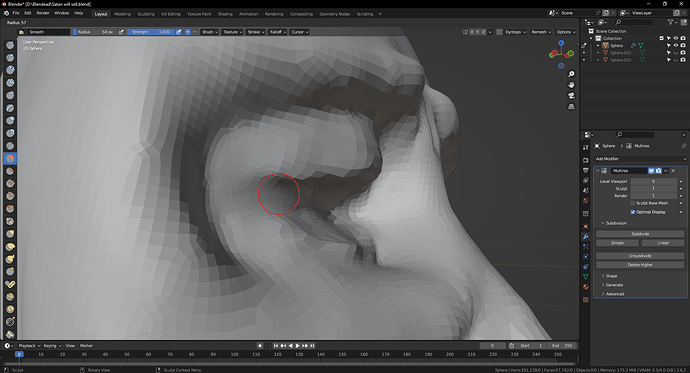The height and width of the screenshot is (373, 690).
Task: Open the Texture dropdown in header
Action: 232,32
